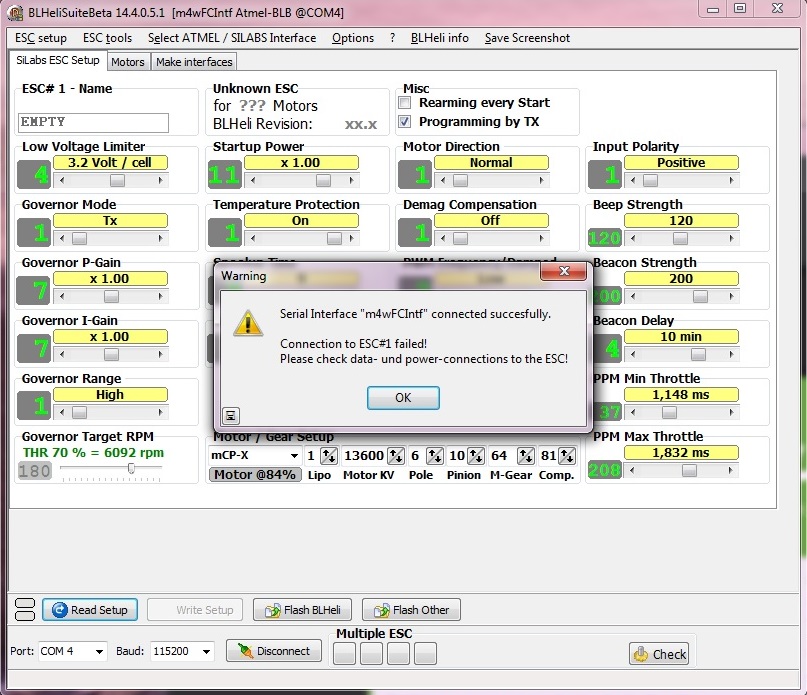Select first Multiple ESC toggle box
The height and width of the screenshot is (695, 807).
click(343, 654)
